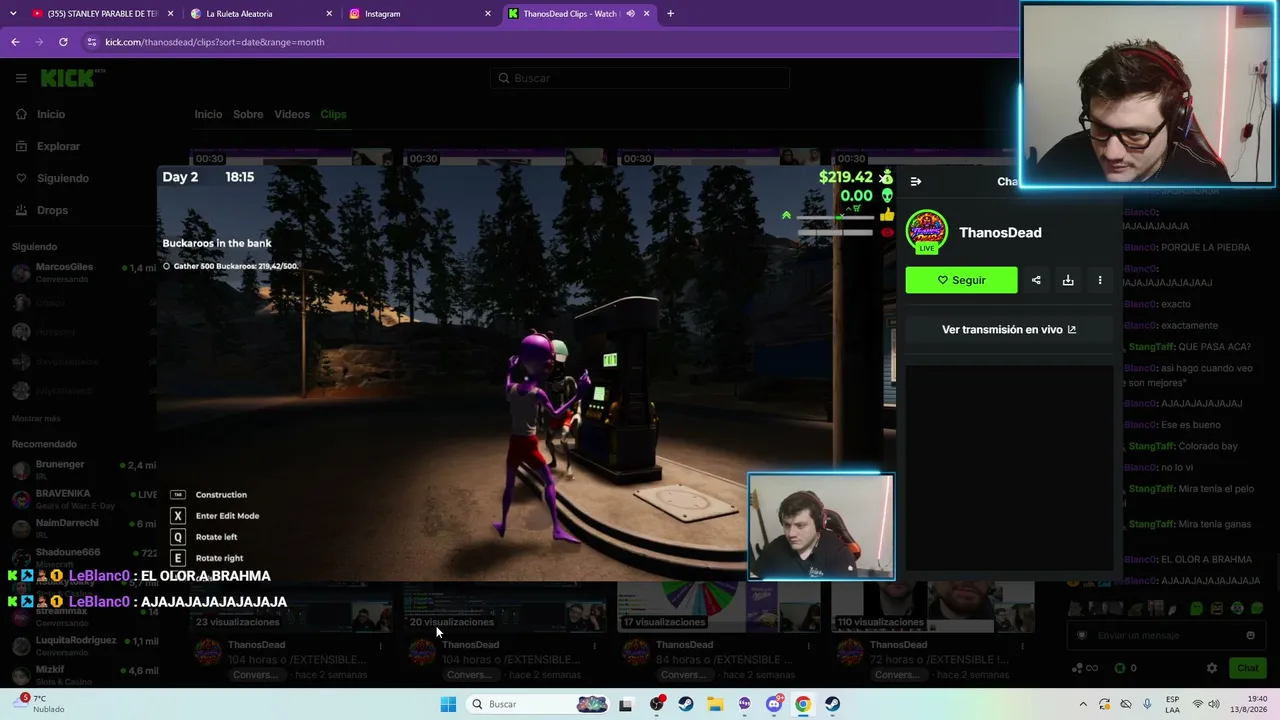Viewport: 1280px width, 720px height.
Task: Click the share icon in the clip panel
Action: tap(1036, 280)
